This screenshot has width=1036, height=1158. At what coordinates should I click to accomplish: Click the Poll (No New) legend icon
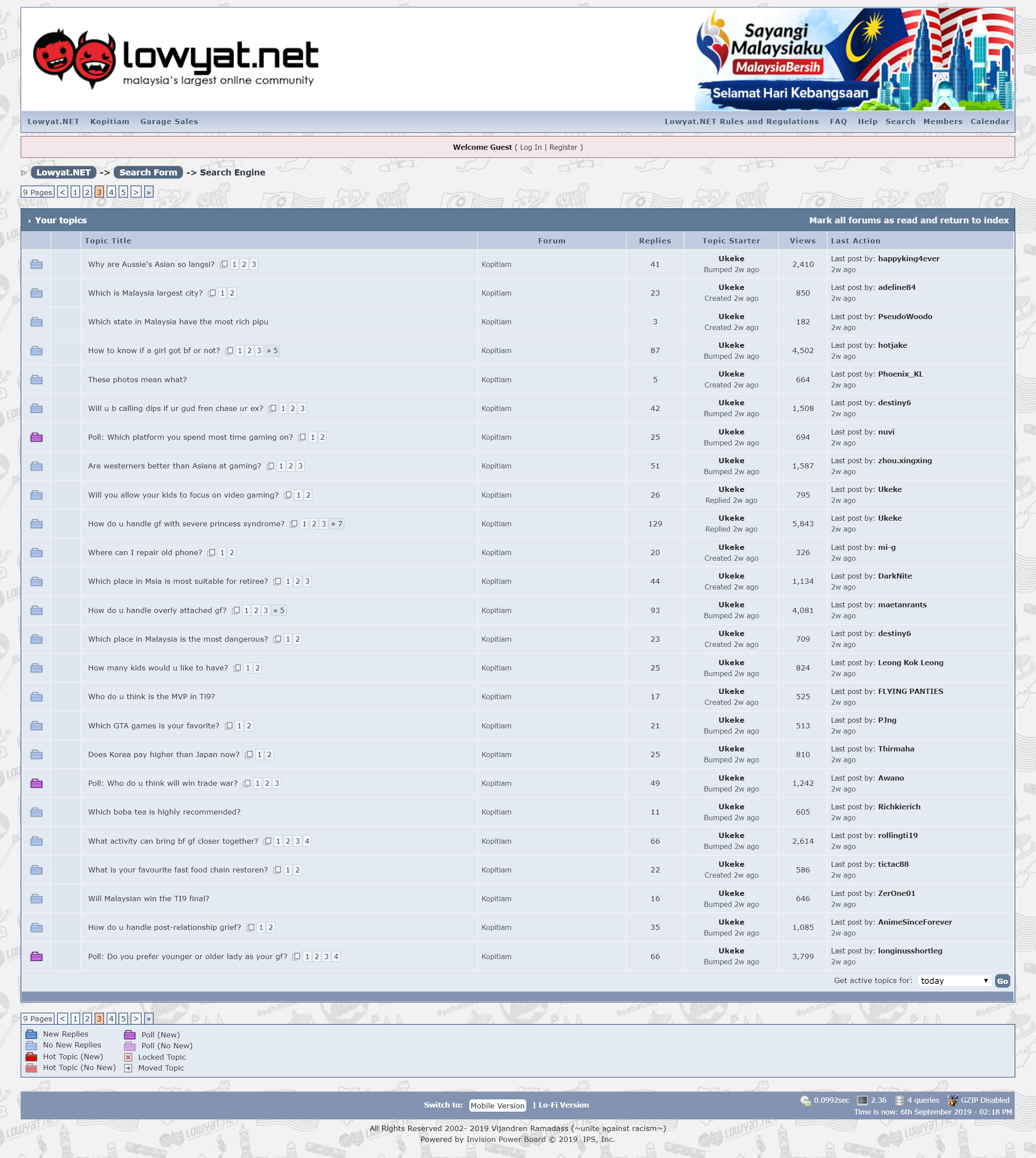click(x=129, y=1045)
